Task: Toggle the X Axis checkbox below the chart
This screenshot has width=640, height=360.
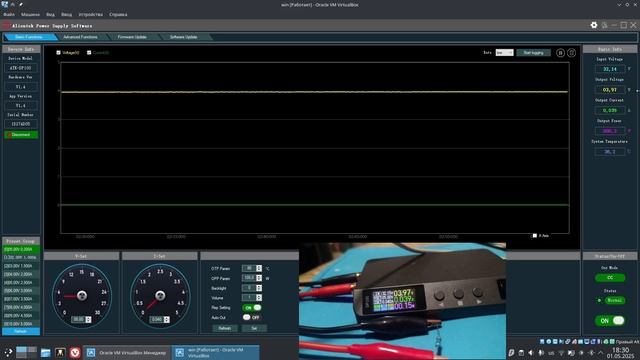Action: tap(535, 236)
